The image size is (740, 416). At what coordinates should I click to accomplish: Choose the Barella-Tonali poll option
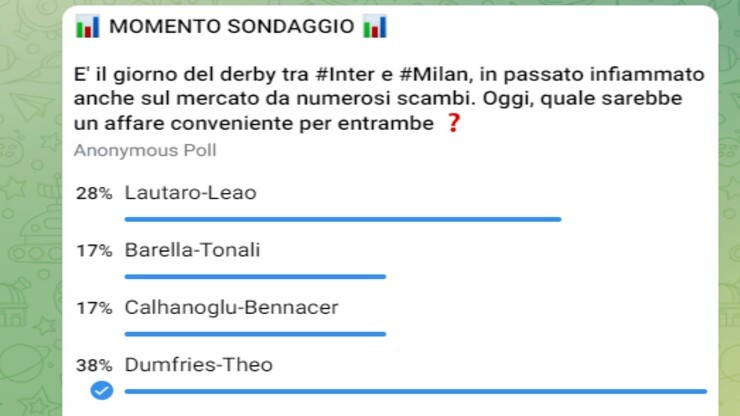pos(192,250)
